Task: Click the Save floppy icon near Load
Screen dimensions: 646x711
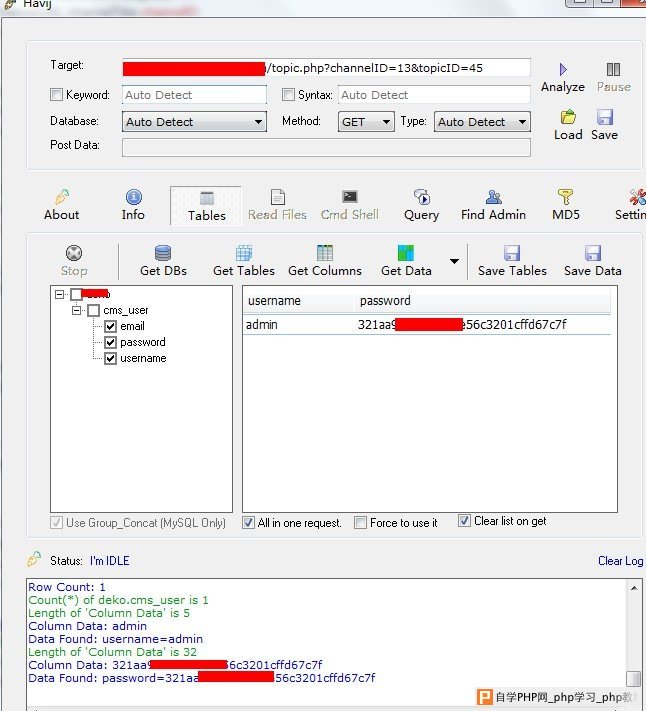Action: tap(605, 117)
